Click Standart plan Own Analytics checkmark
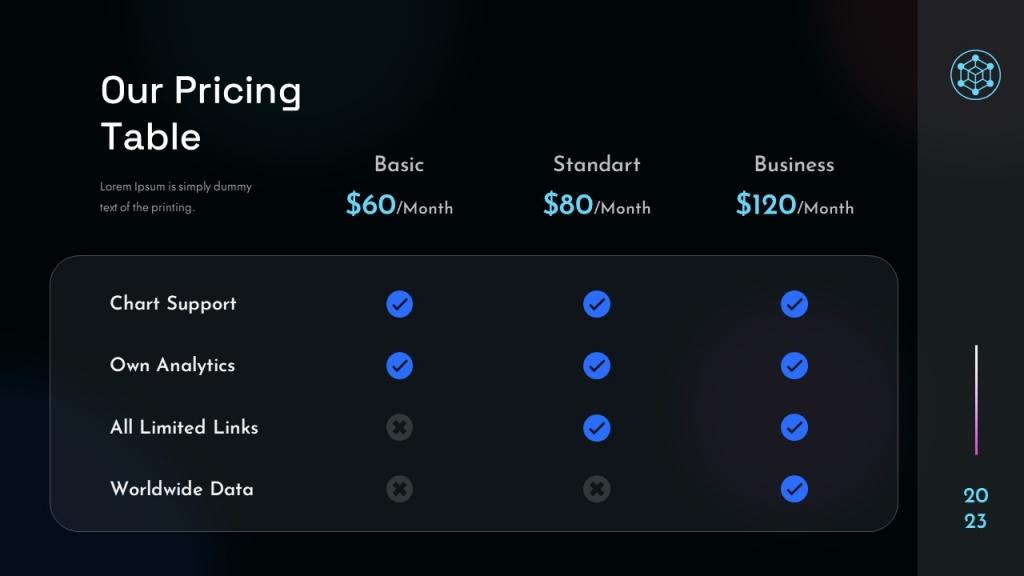The width and height of the screenshot is (1024, 576). 597,366
